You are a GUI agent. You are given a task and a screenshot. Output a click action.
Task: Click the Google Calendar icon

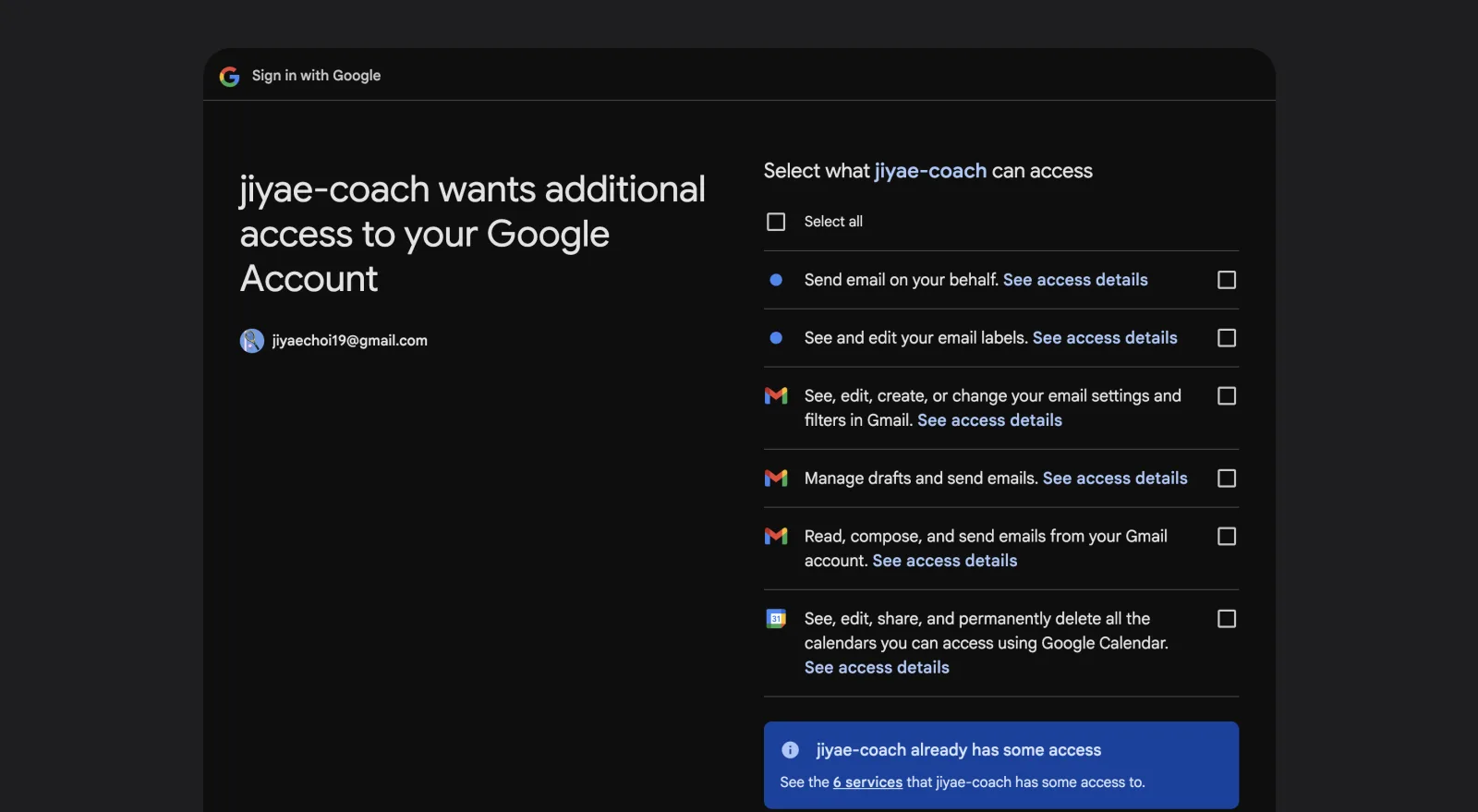pos(776,619)
